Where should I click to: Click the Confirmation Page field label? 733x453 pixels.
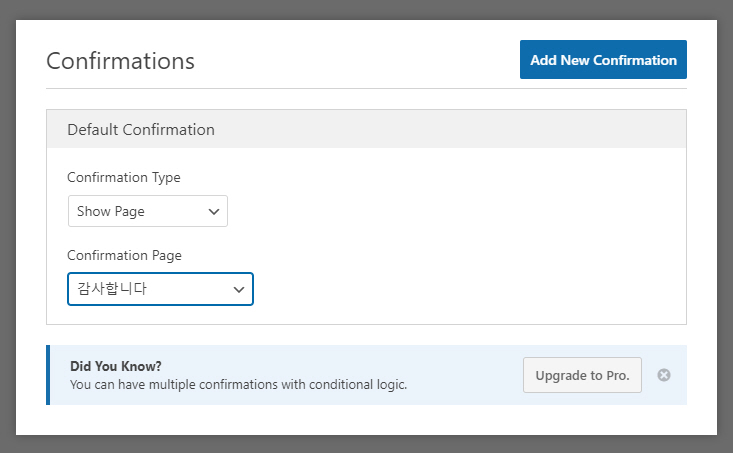tap(124, 255)
